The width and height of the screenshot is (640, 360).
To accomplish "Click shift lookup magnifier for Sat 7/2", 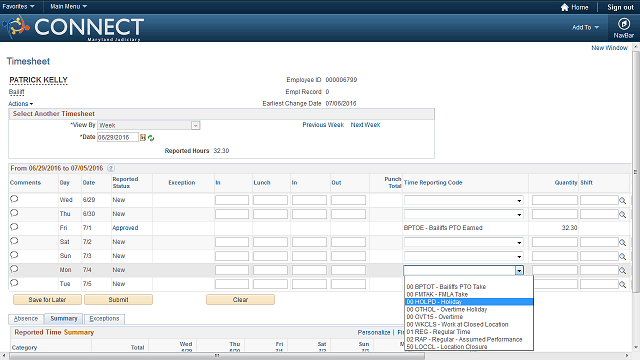I will click(x=622, y=242).
